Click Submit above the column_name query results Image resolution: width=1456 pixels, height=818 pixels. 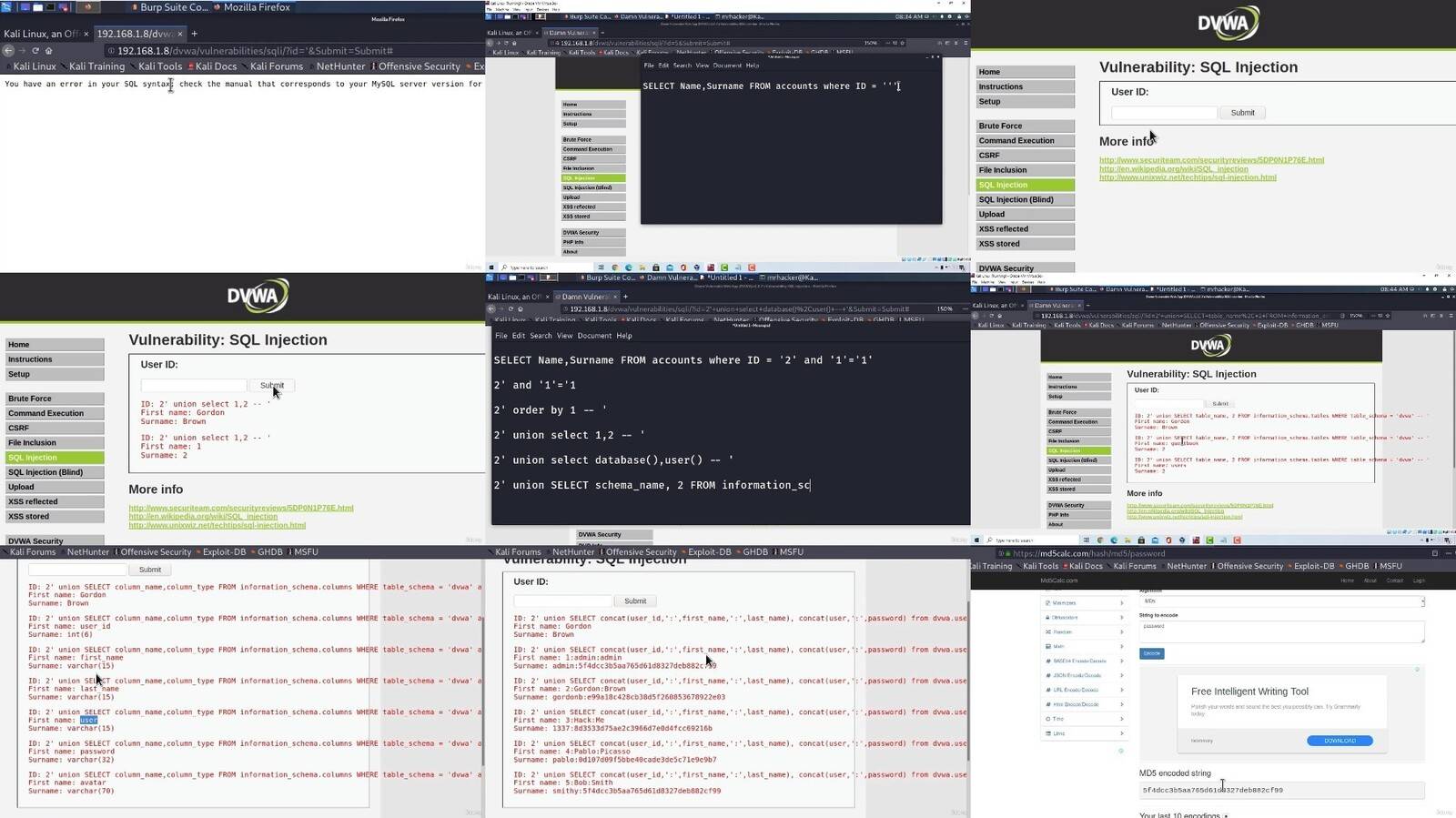click(x=150, y=570)
